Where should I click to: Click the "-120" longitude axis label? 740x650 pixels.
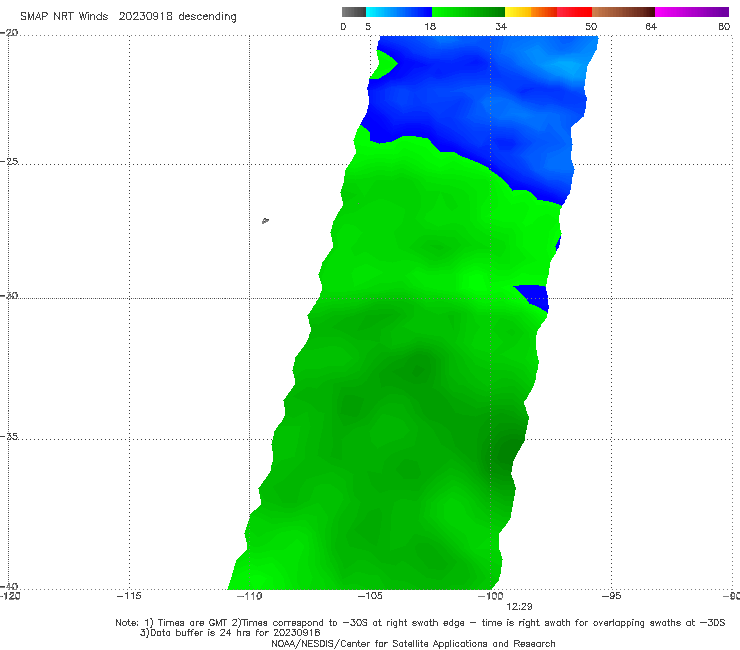click(x=10, y=596)
